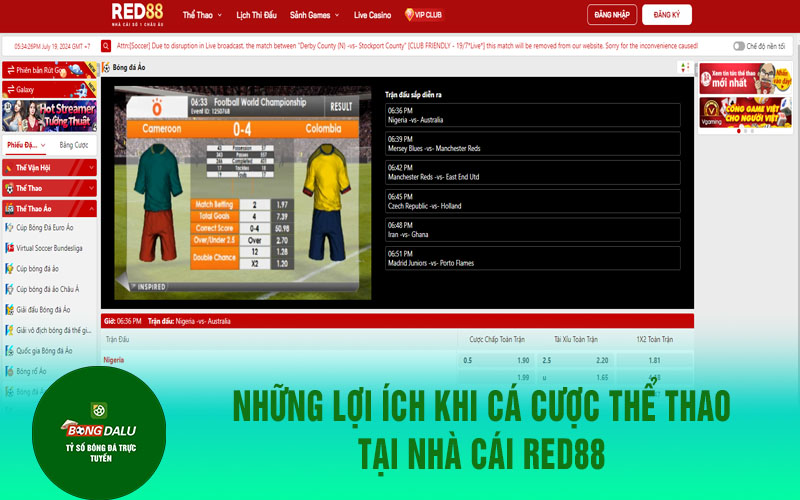
Task: Click the Bóng đá Ảo header soccer icon
Action: [106, 67]
